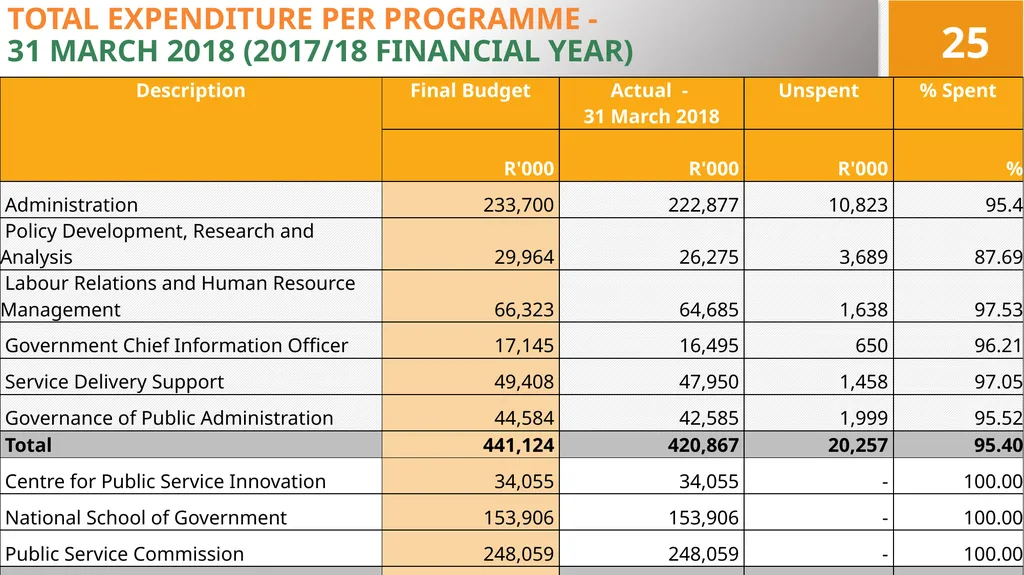Click actual value 47,950
The height and width of the screenshot is (575, 1024).
[709, 382]
